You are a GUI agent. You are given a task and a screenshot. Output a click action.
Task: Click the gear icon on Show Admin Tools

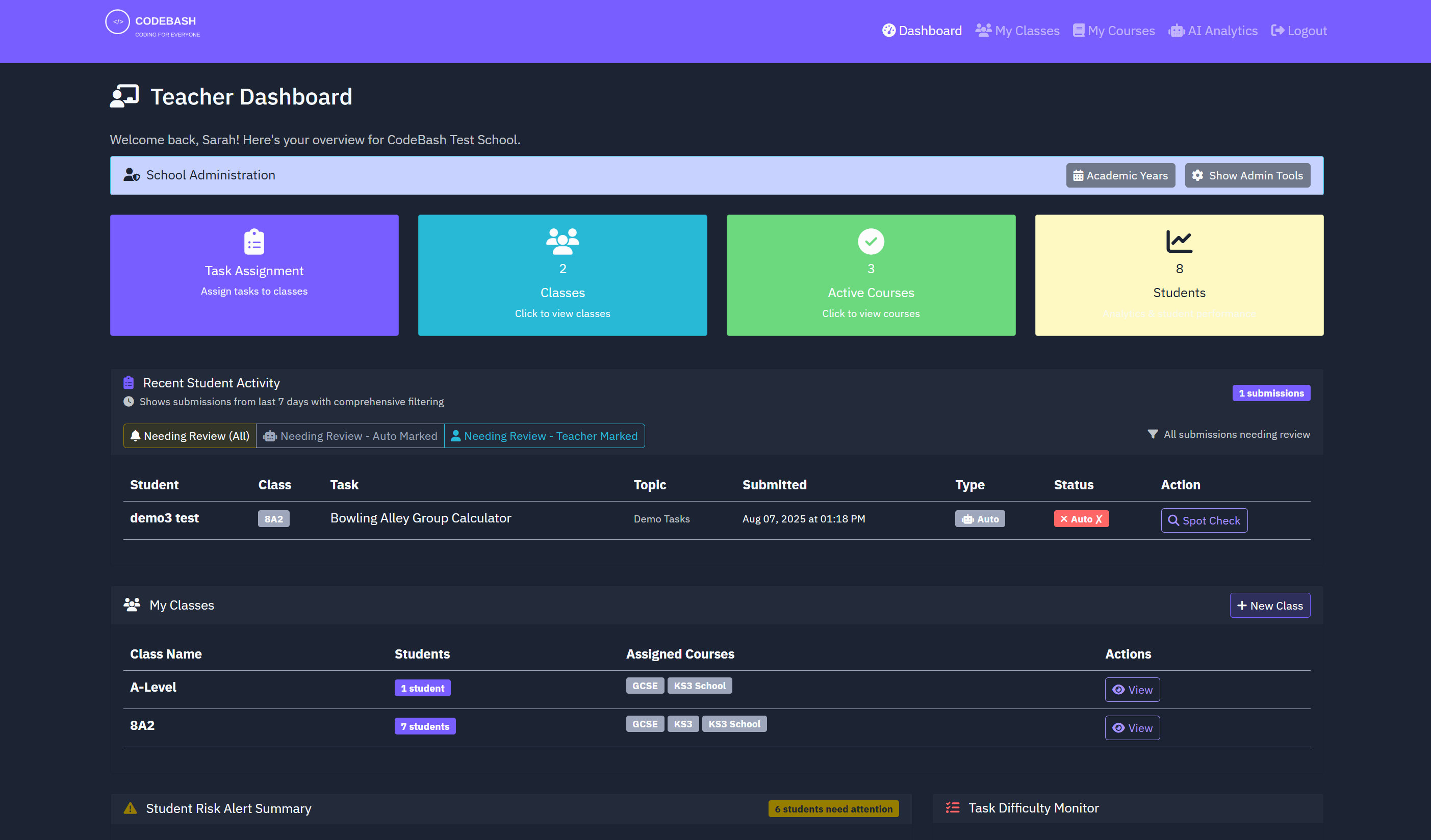click(x=1197, y=175)
